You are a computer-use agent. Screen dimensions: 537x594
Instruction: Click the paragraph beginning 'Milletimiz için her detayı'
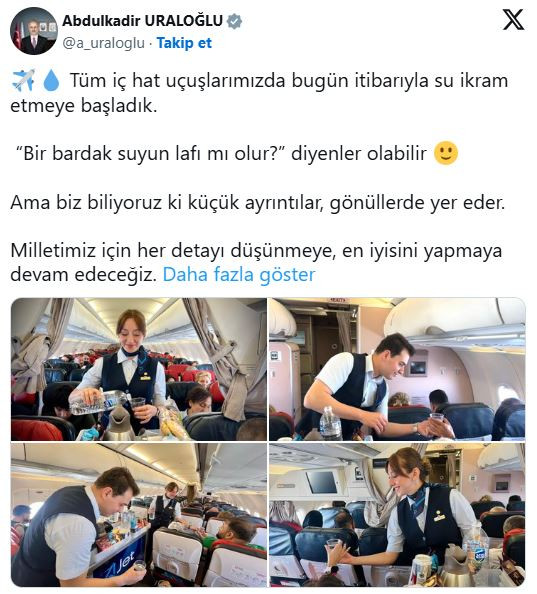(x=256, y=262)
